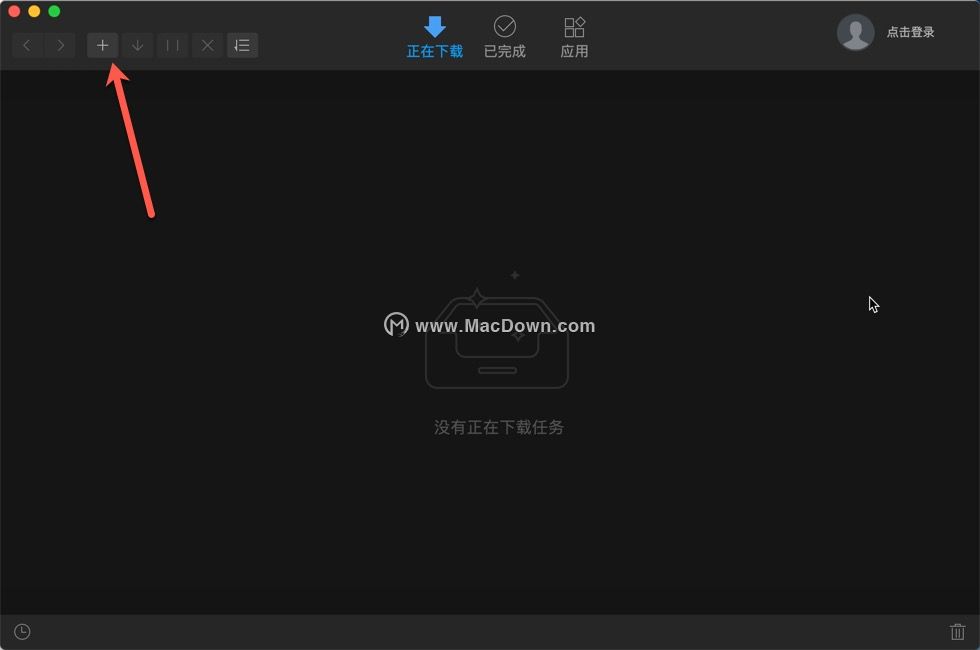Switch to 正在下载 tab
This screenshot has height=650, width=980.
pos(435,38)
